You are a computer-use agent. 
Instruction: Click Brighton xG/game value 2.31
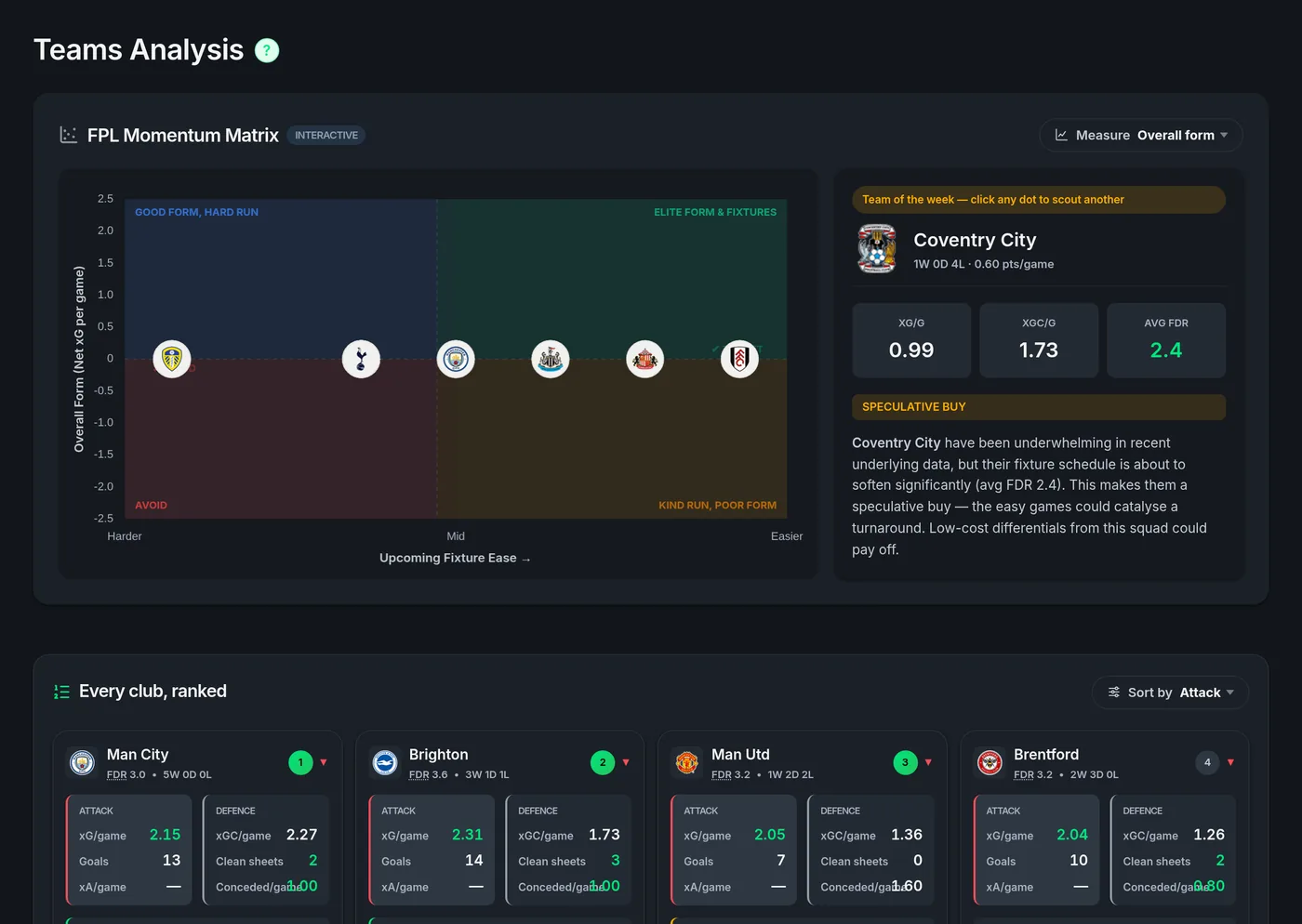[x=468, y=835]
